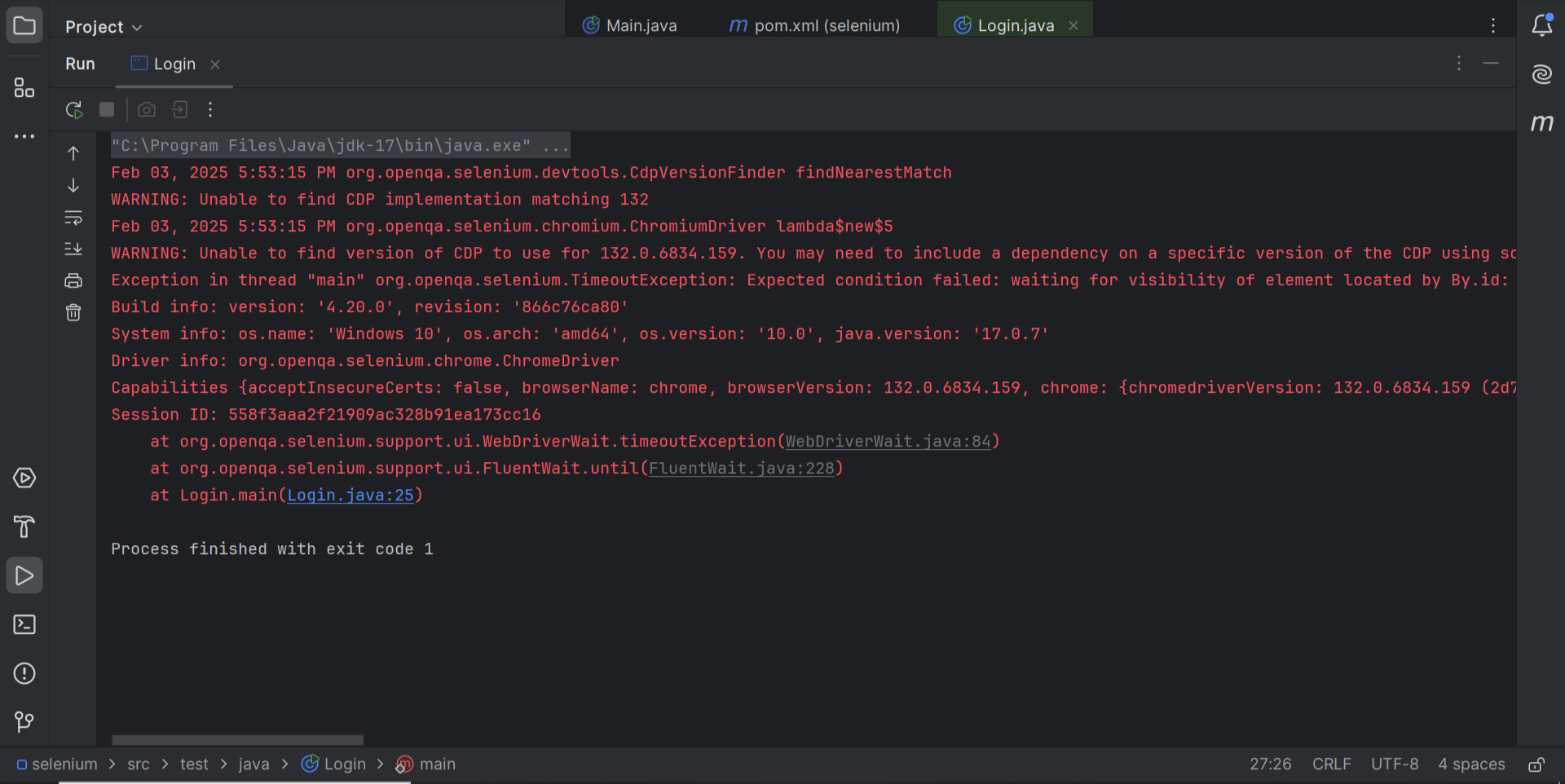Click the Session ID line in console

(326, 414)
